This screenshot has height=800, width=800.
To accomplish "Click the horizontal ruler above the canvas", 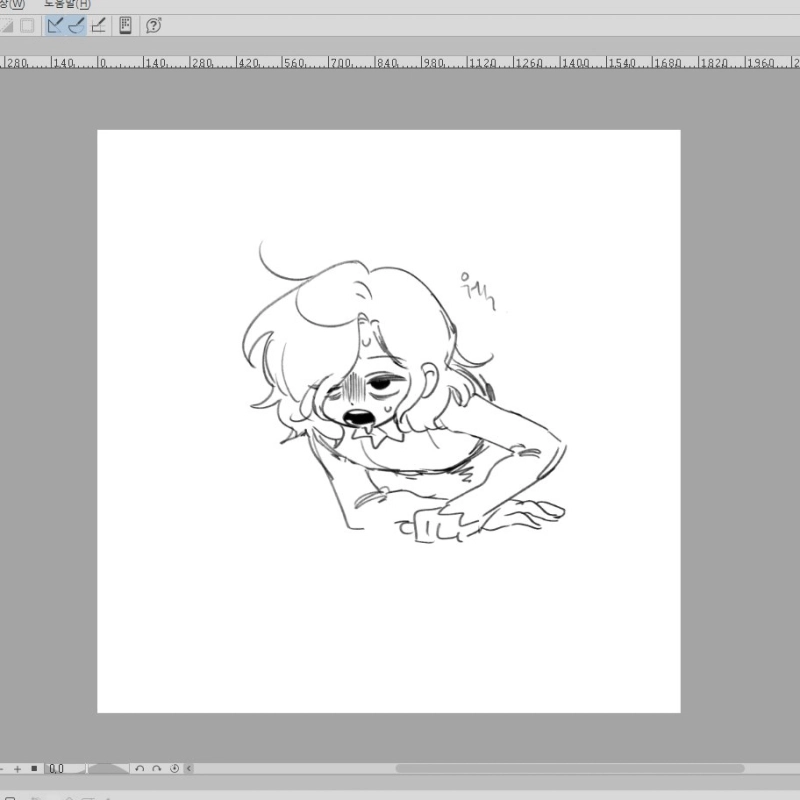I will (x=400, y=62).
